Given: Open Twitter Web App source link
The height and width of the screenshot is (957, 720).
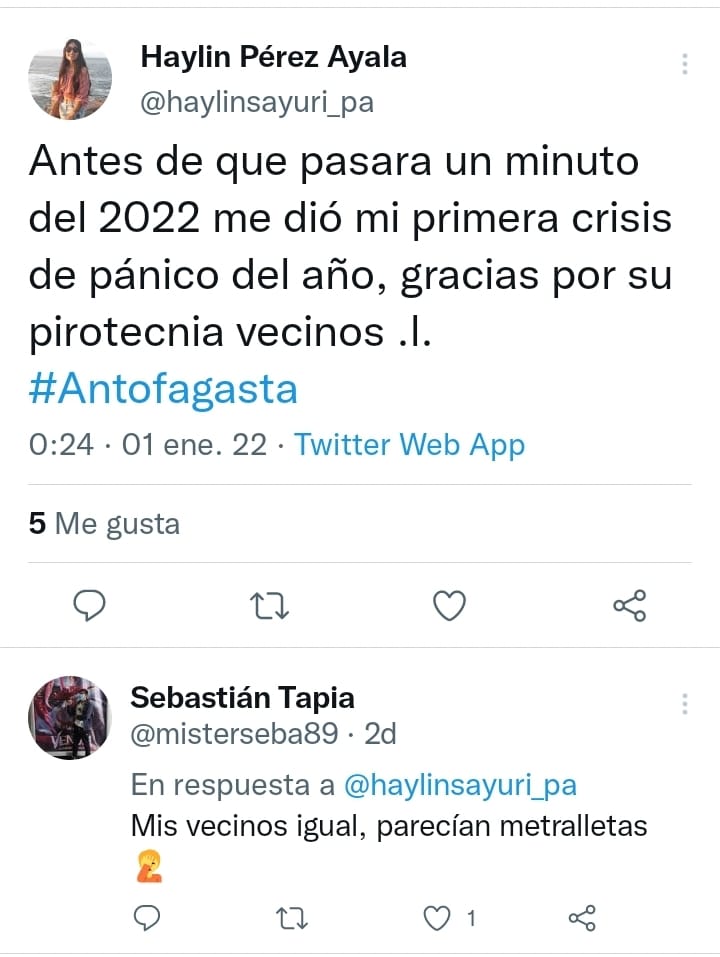Looking at the screenshot, I should click(x=409, y=444).
